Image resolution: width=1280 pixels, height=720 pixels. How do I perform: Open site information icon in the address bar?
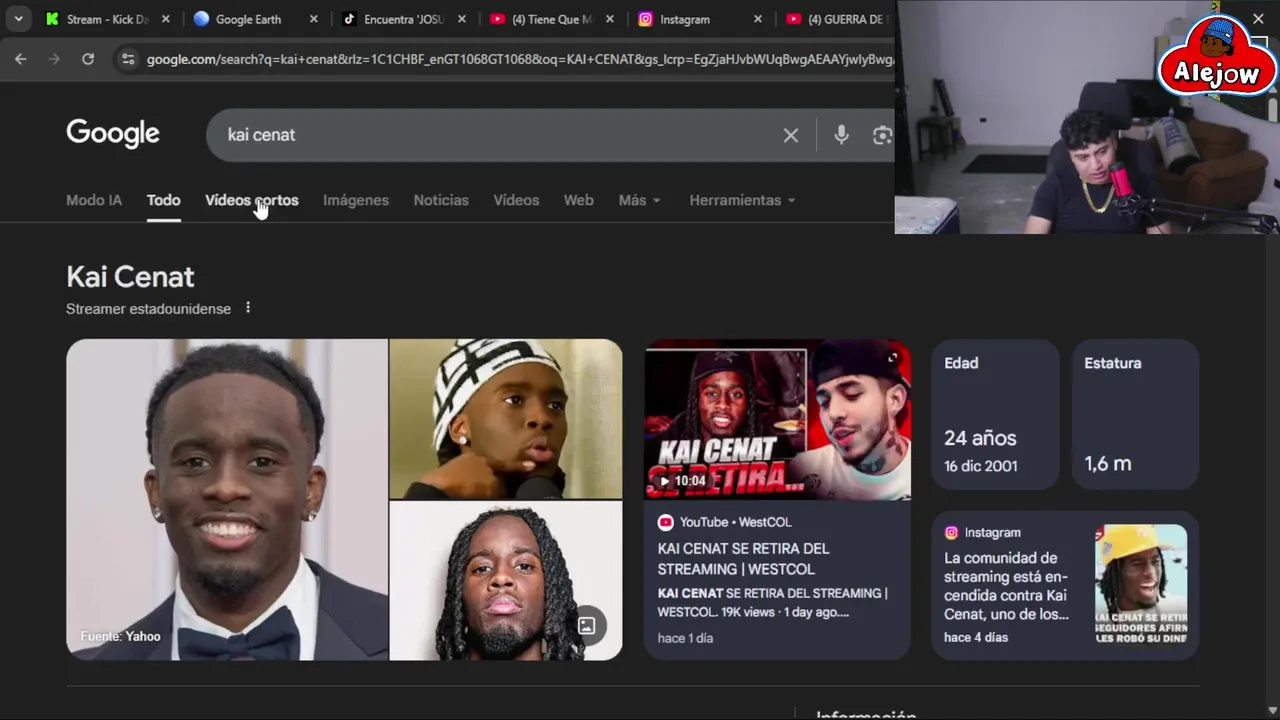point(127,59)
